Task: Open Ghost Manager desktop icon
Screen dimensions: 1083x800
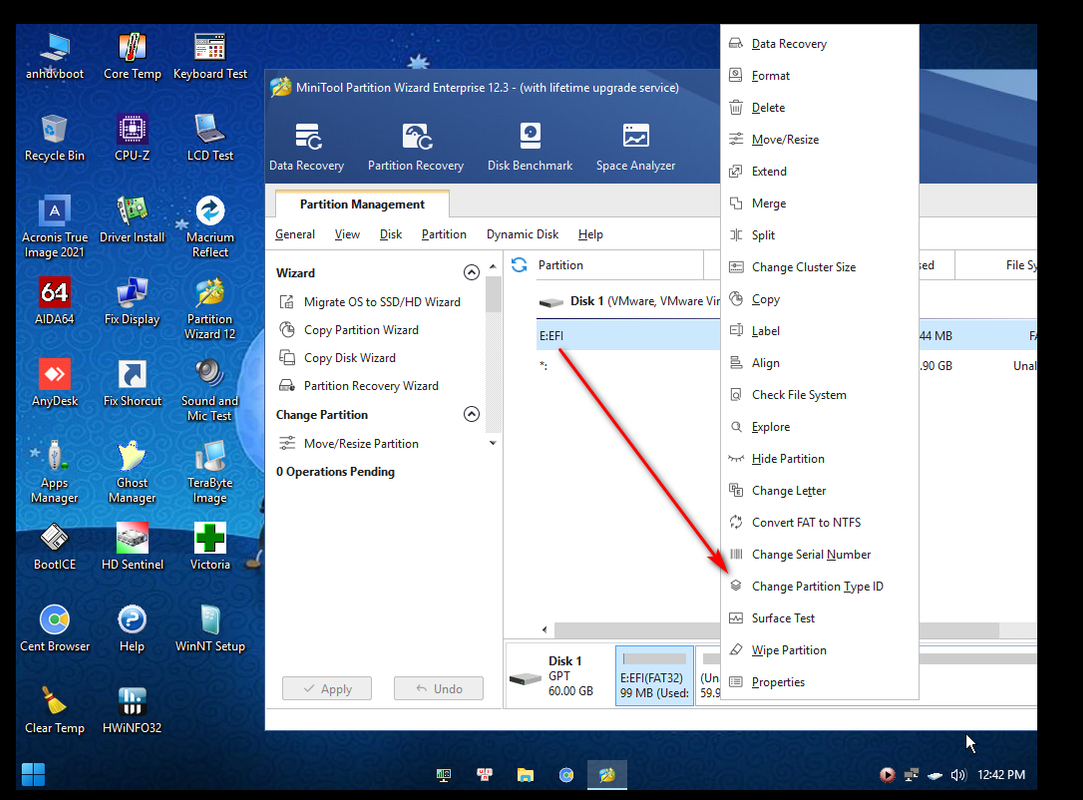Action: (132, 473)
